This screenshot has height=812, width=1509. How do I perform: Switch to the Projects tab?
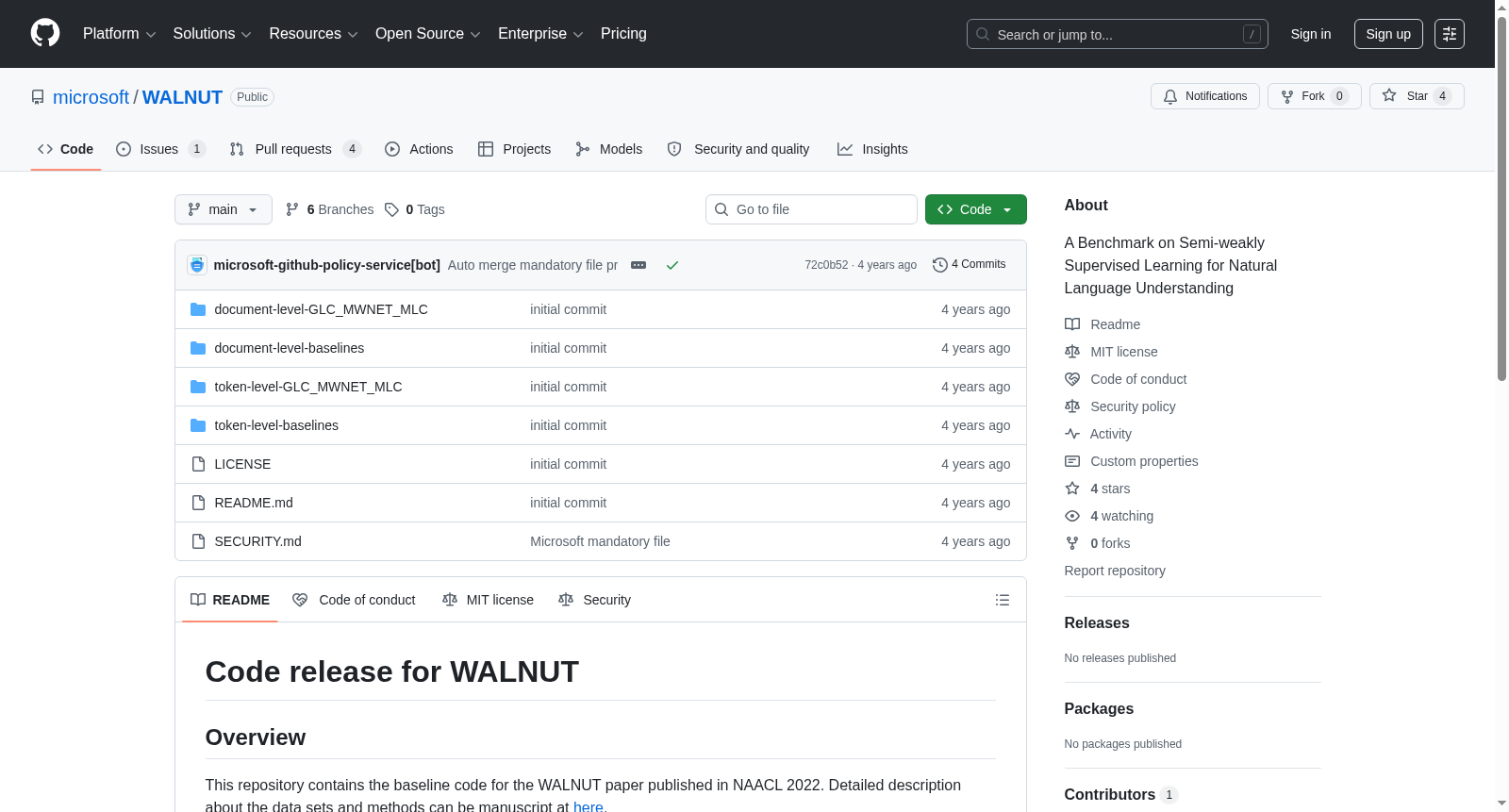point(514,149)
